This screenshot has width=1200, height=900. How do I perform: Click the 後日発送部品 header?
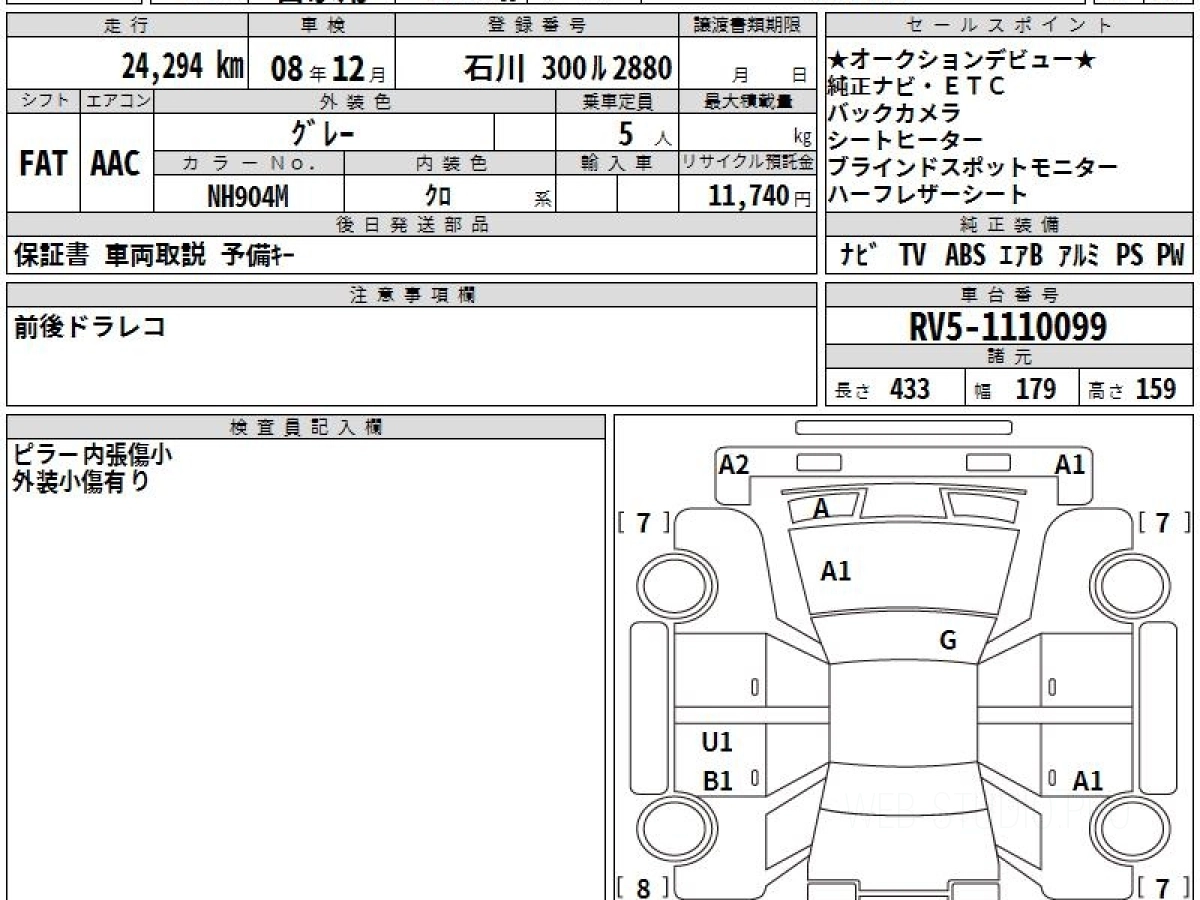(412, 225)
